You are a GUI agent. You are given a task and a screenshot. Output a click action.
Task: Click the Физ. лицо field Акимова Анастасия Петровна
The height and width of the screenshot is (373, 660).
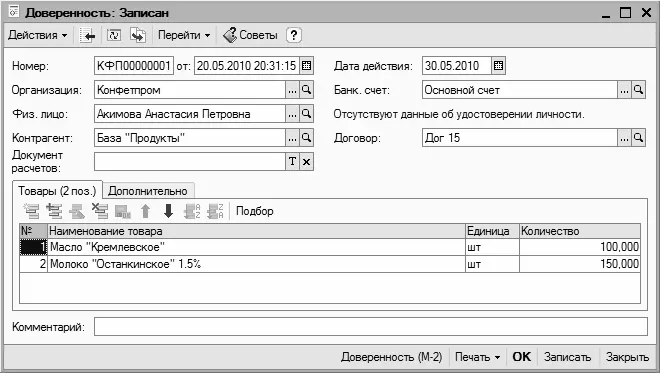point(190,114)
